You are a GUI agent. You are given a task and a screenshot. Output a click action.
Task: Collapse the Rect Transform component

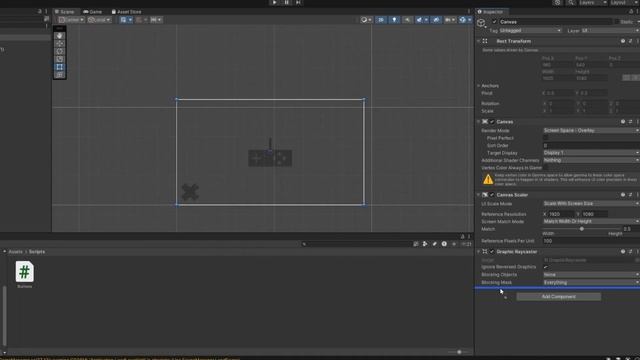point(479,41)
